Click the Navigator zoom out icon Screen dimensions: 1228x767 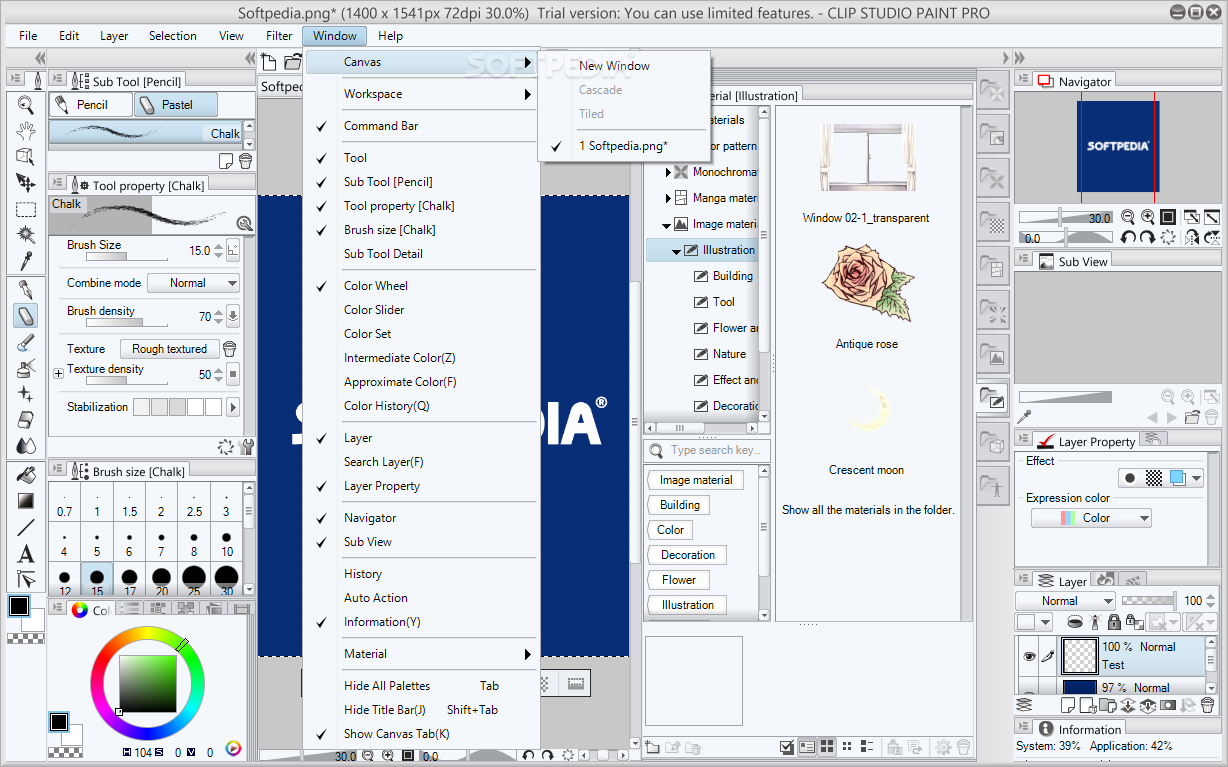pyautogui.click(x=1128, y=217)
